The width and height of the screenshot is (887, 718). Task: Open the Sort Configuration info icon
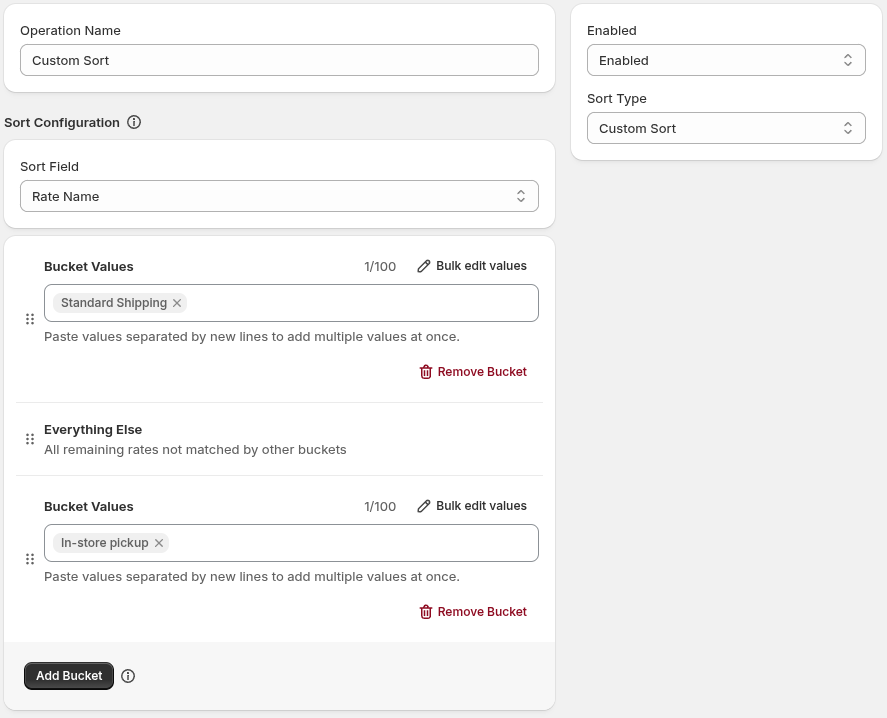[x=134, y=122]
